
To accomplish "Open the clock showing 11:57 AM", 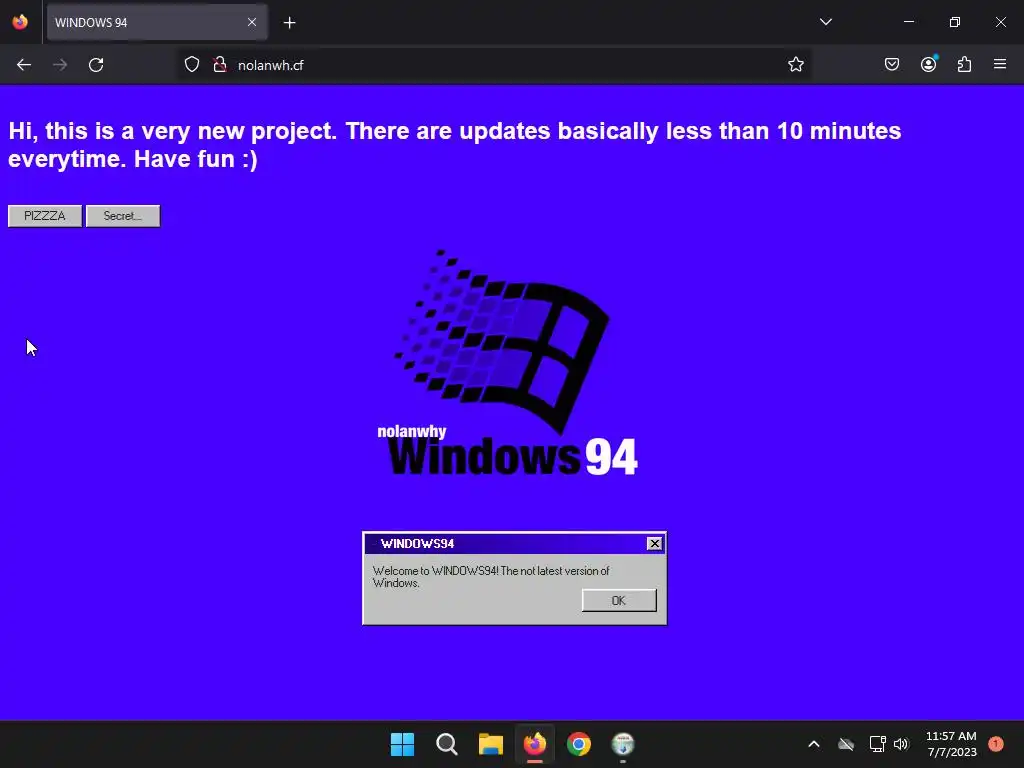I will click(951, 744).
